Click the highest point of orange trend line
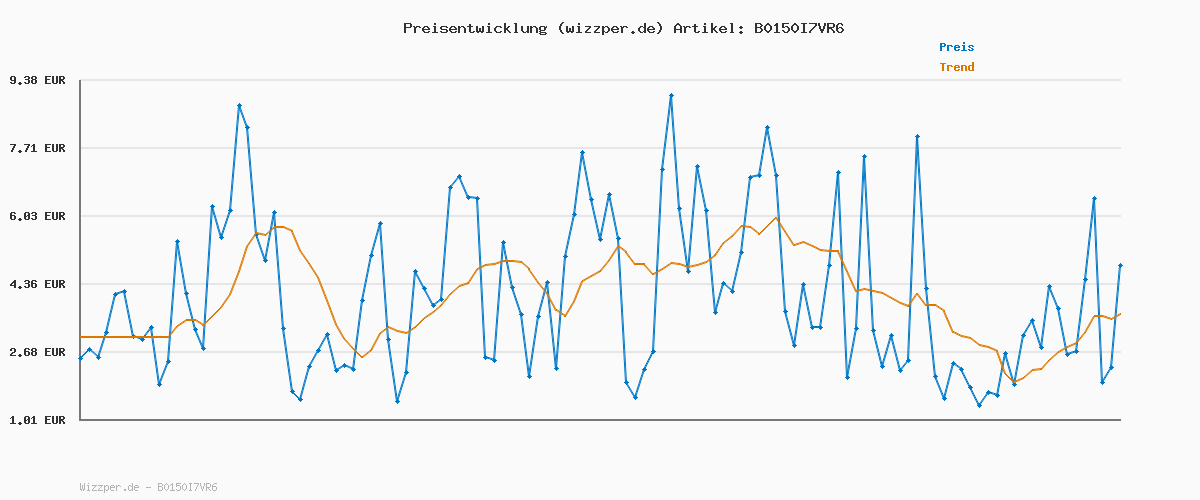 [x=775, y=218]
